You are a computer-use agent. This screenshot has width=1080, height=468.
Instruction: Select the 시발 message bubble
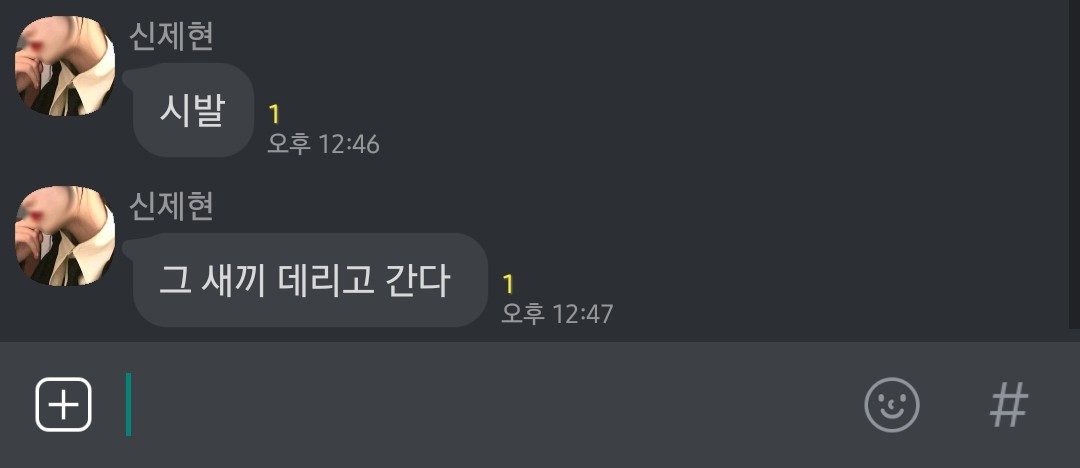(193, 110)
